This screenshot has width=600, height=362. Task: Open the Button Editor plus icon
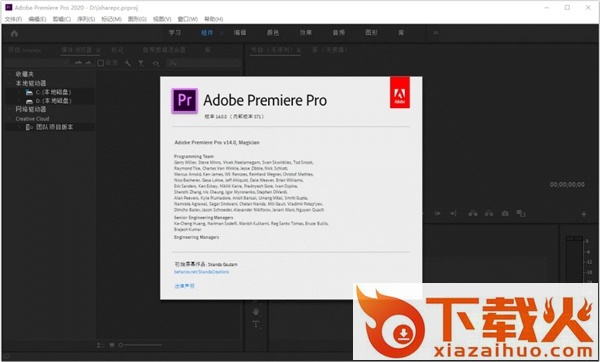pos(584,214)
